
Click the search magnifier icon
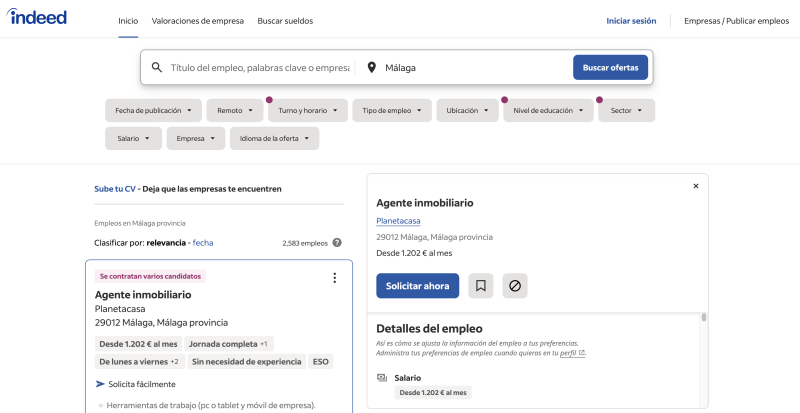click(x=157, y=68)
